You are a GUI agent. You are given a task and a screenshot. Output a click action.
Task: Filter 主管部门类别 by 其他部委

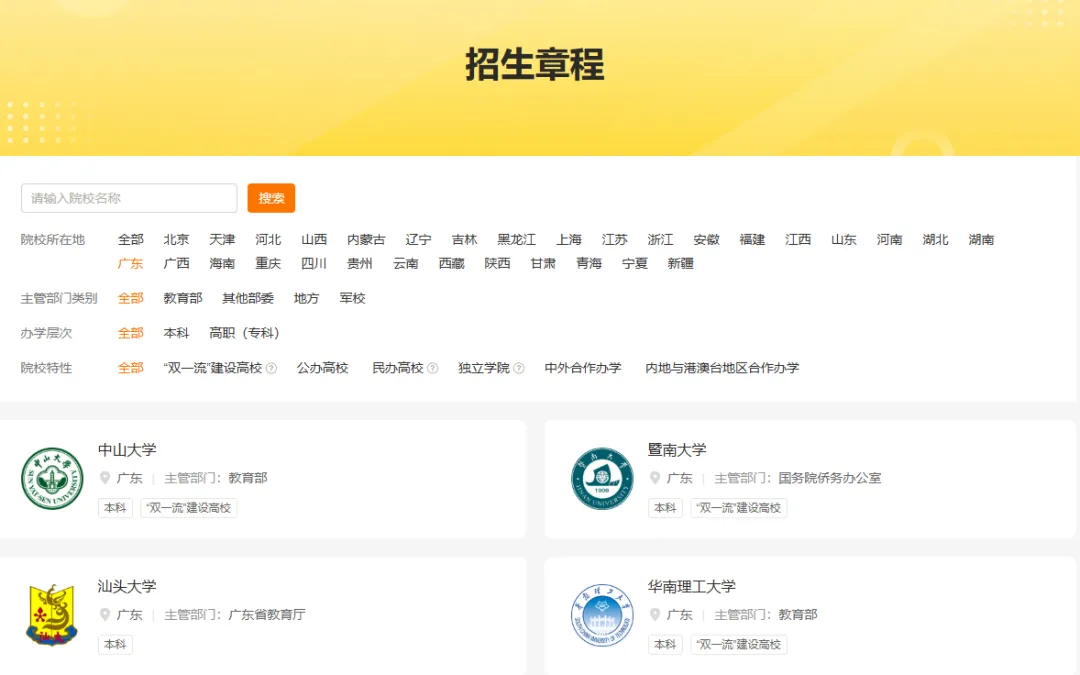[248, 298]
